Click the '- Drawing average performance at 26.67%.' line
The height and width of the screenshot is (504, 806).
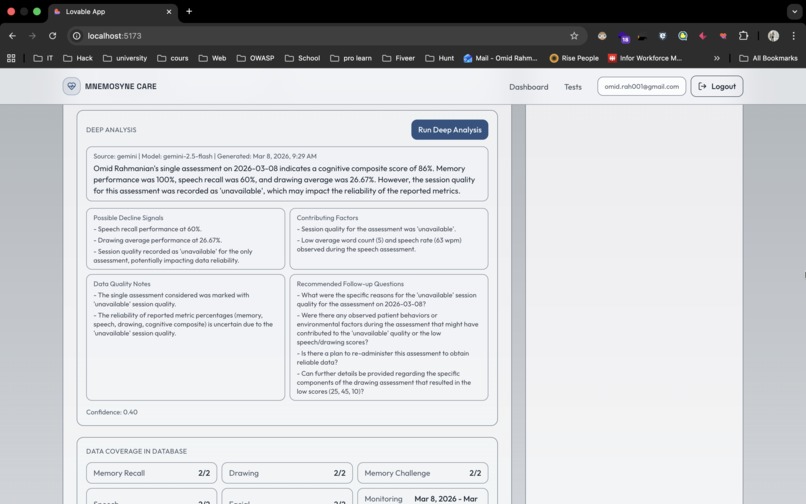(157, 240)
